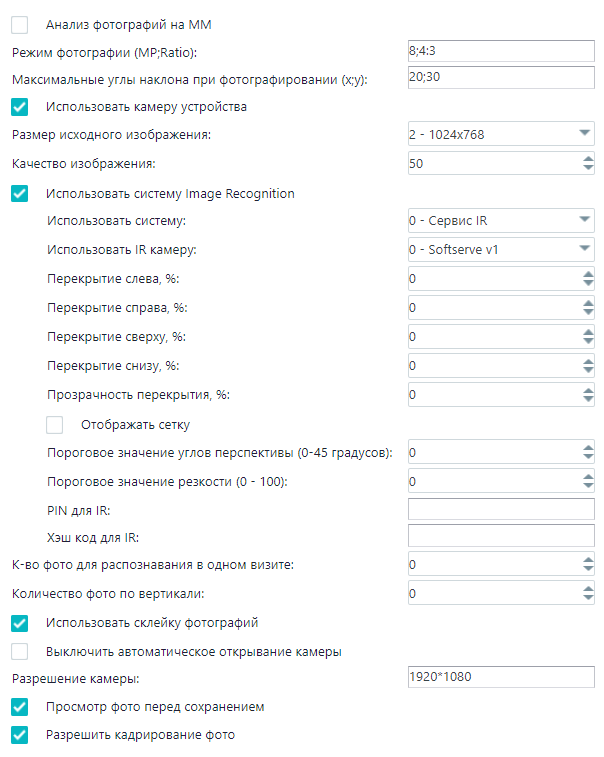The height and width of the screenshot is (757, 604).
Task: Uncheck Использовать камеру устройства
Action: coord(19,107)
